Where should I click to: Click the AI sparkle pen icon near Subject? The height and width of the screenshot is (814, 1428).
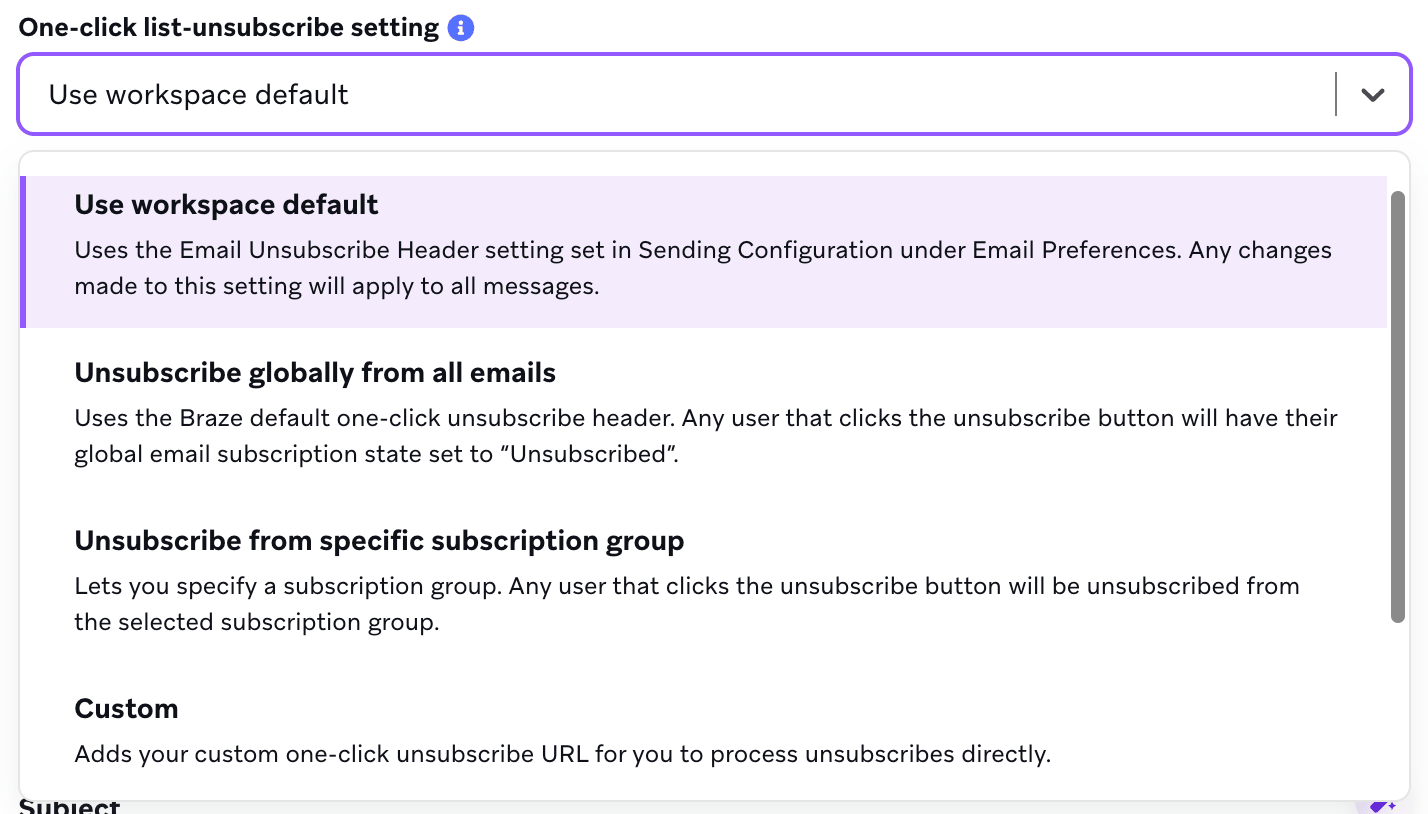coord(1381,805)
